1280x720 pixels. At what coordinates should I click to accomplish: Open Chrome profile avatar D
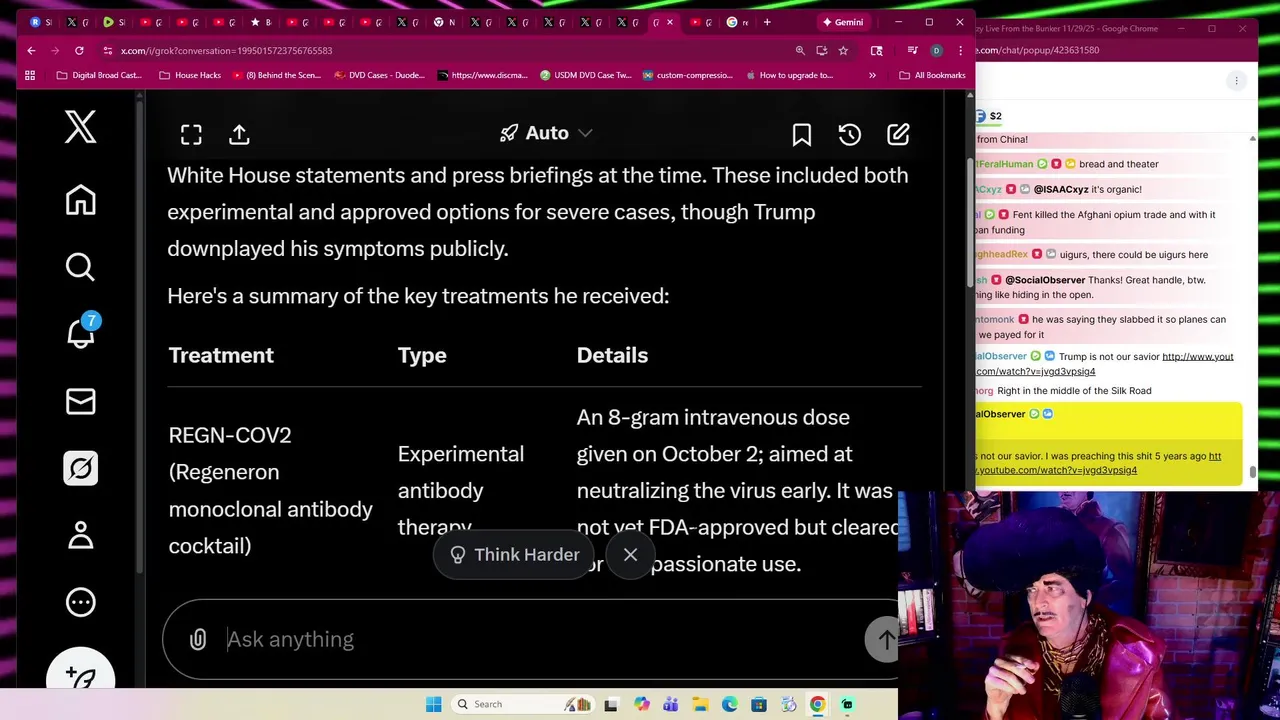(x=936, y=50)
